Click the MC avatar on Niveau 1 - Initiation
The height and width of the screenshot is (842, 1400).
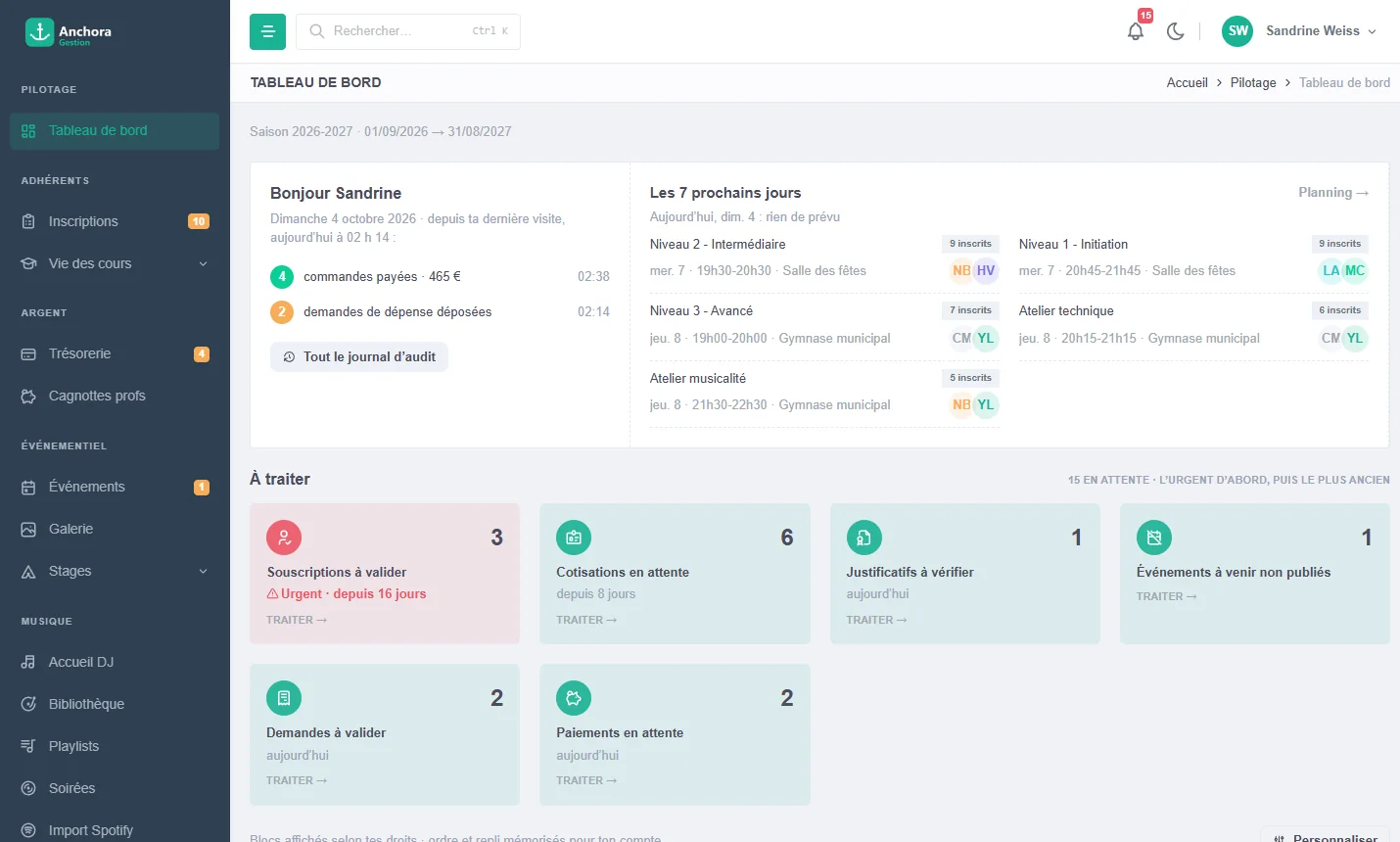pos(1355,271)
